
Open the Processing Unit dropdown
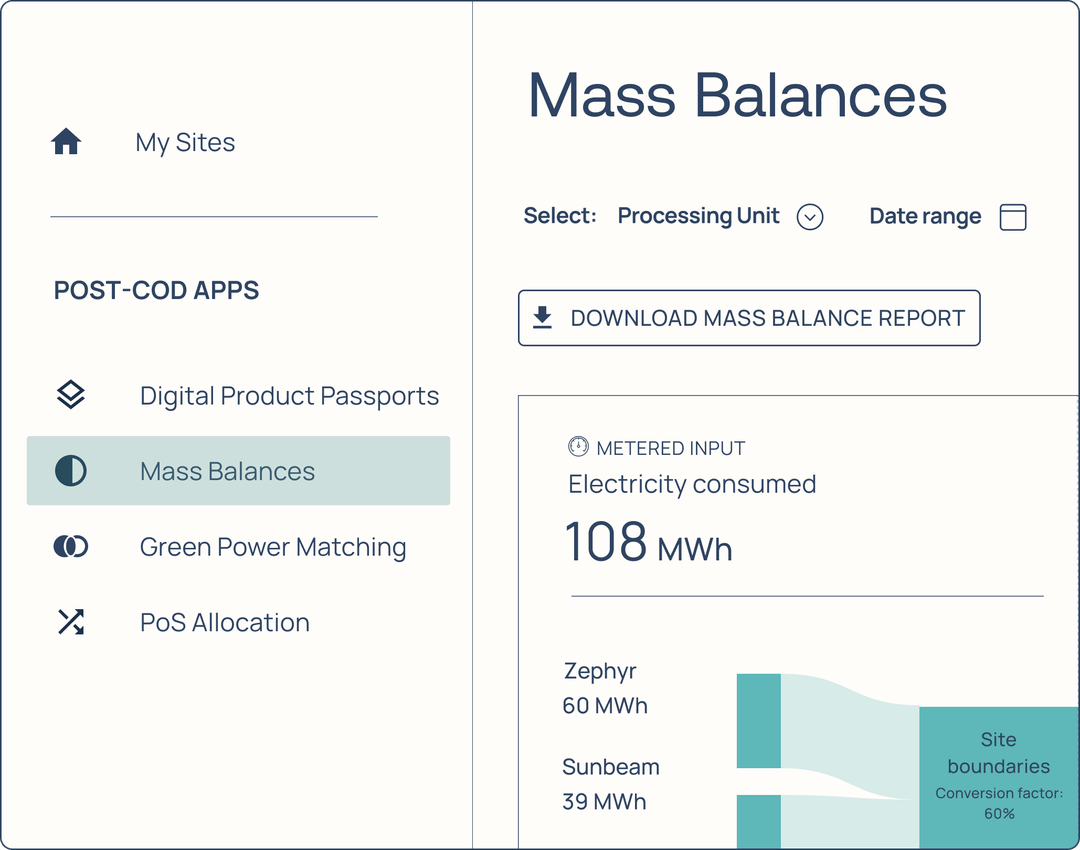(x=698, y=216)
